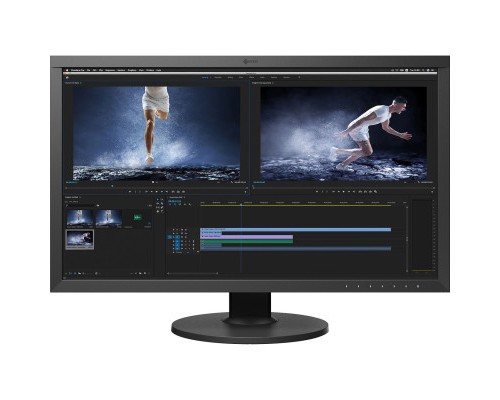Click the timeline vertical scrollbar
Image resolution: width=500 pixels, height=400 pixels.
[x=407, y=238]
